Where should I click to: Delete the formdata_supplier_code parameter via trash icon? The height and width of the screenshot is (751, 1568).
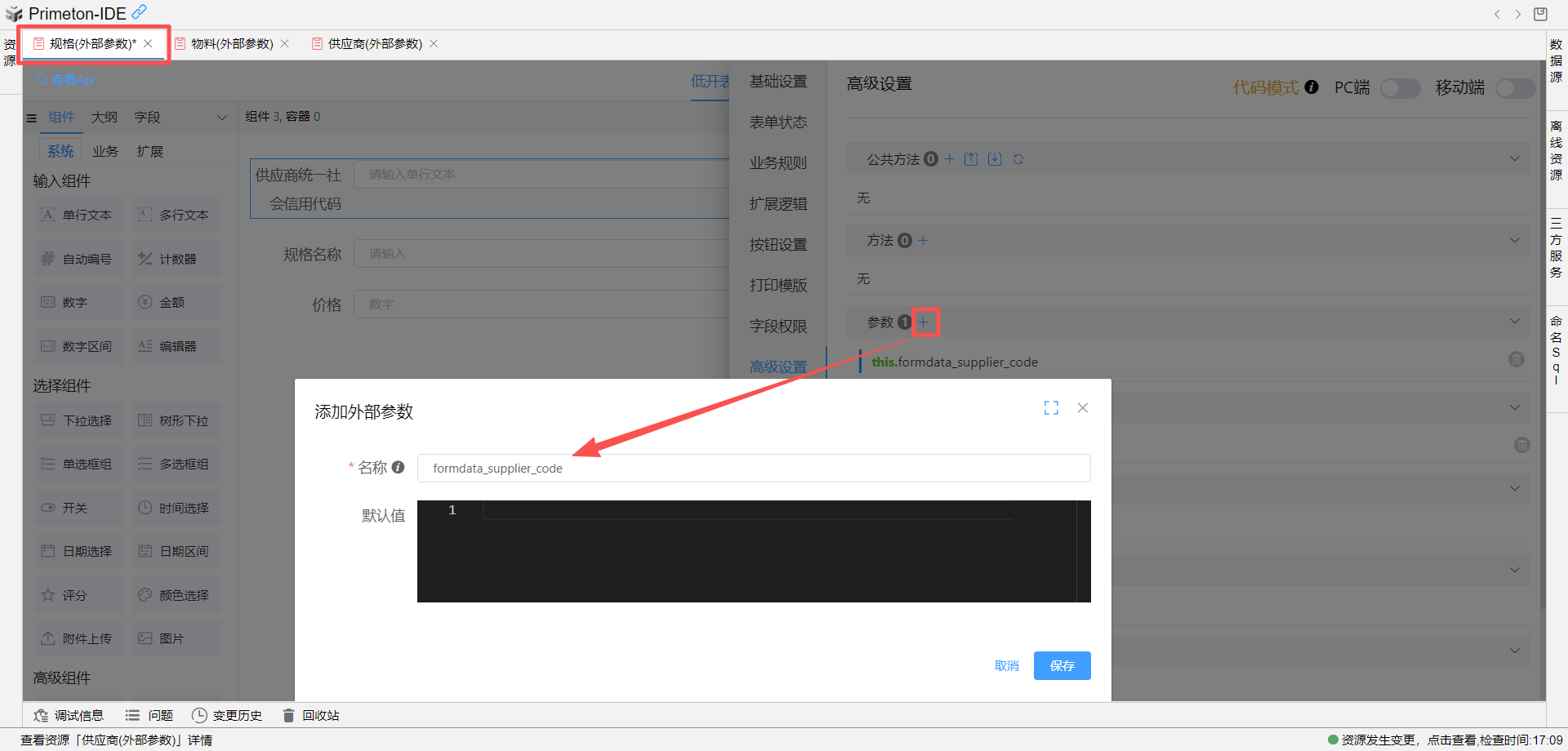(1516, 360)
